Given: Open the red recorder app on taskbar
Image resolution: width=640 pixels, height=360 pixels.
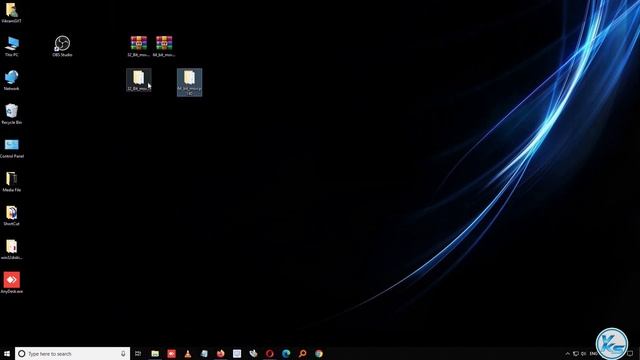Looking at the screenshot, I should (x=171, y=353).
